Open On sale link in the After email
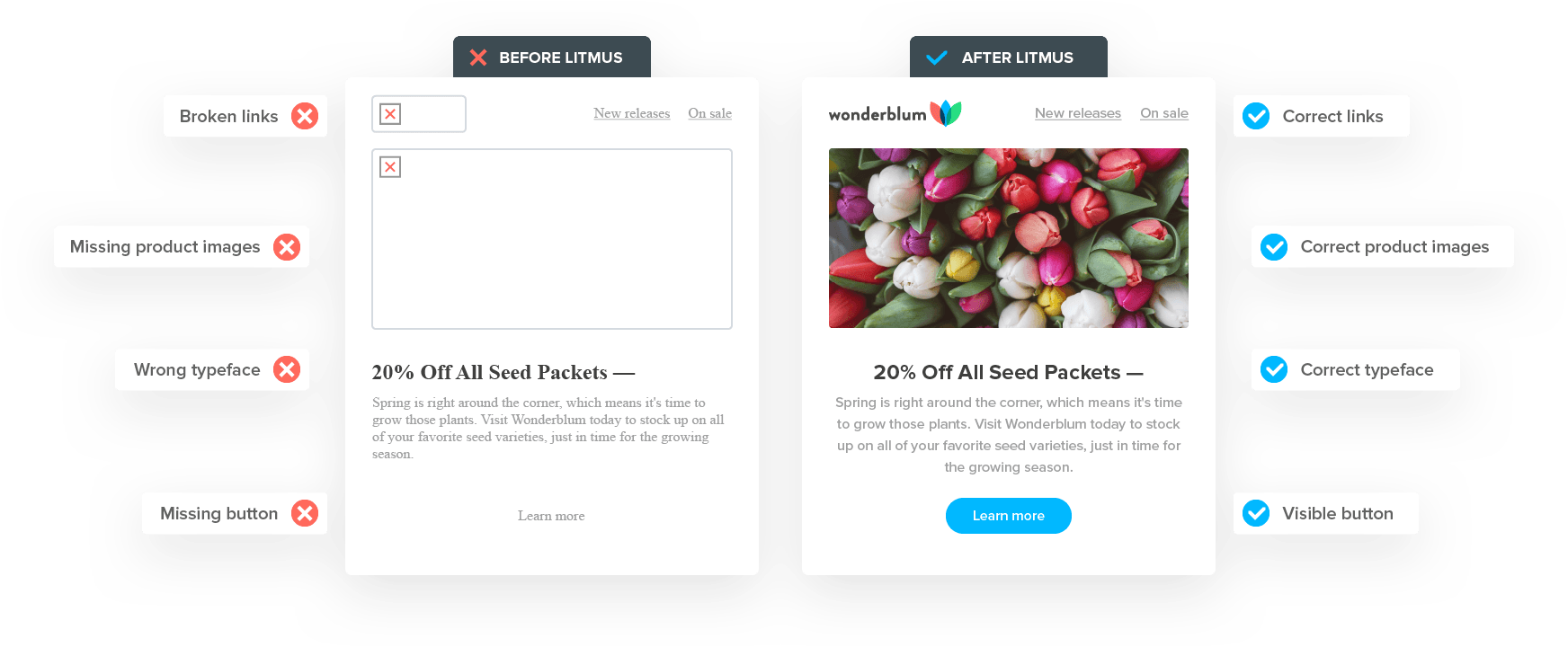This screenshot has width=1568, height=647. point(1164,113)
